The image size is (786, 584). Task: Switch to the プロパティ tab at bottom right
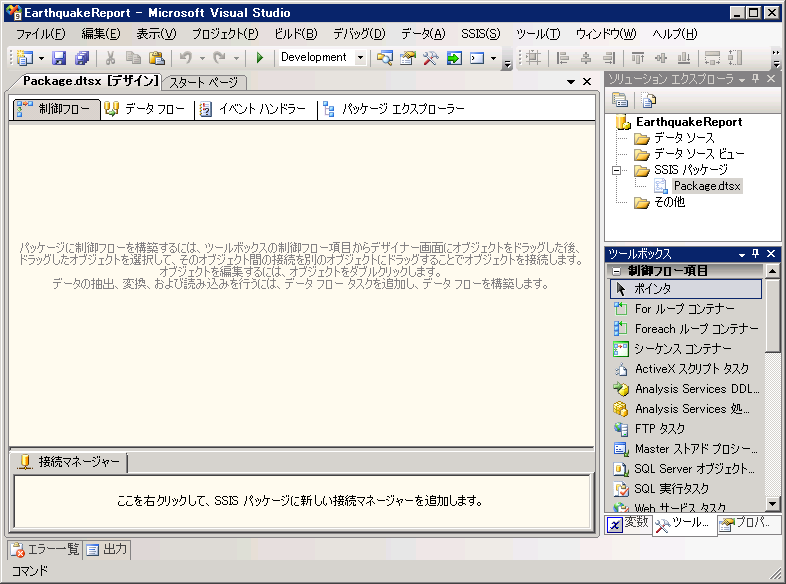point(749,523)
